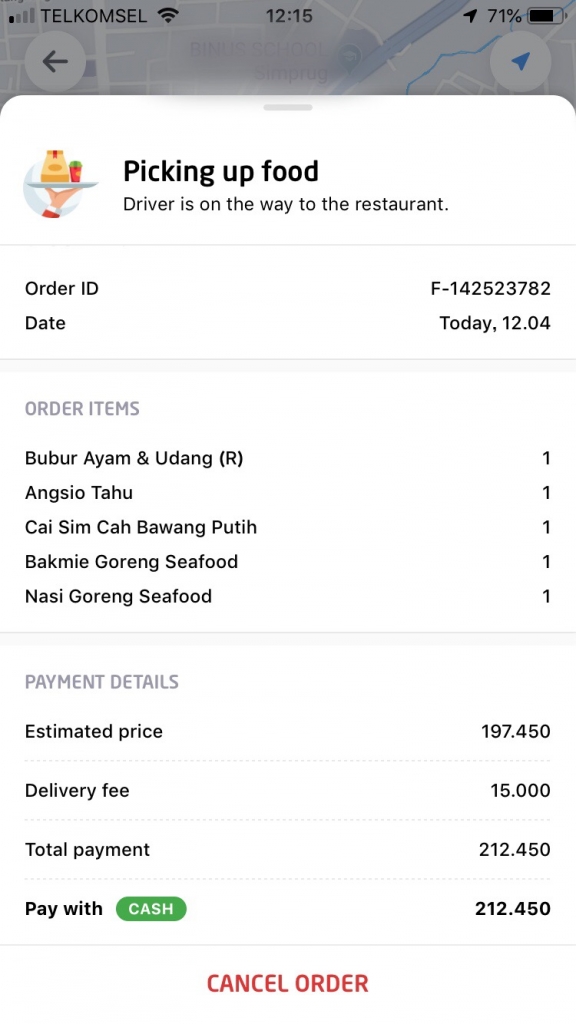The image size is (576, 1024).
Task: Select the Order ID F-142523782
Action: point(490,288)
